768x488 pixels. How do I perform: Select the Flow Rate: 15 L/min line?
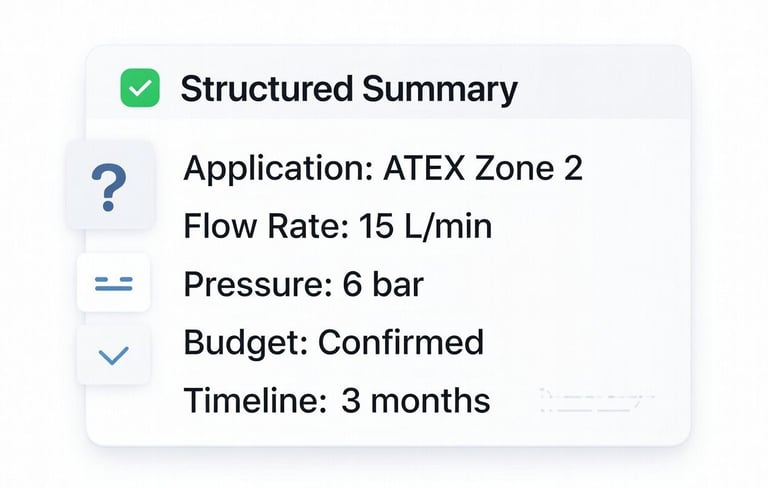[x=337, y=225]
